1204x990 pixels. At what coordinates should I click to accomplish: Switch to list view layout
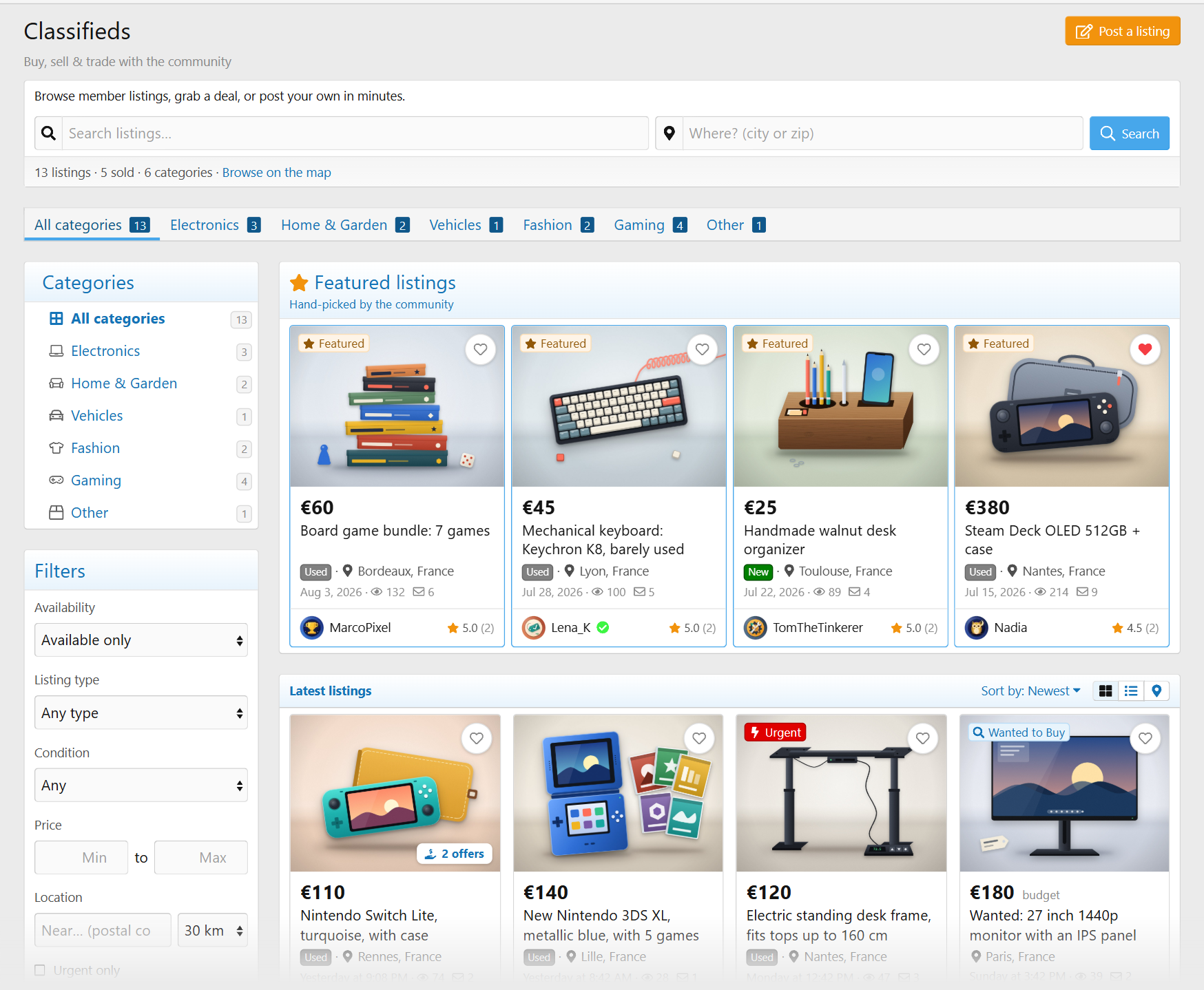tap(1131, 691)
